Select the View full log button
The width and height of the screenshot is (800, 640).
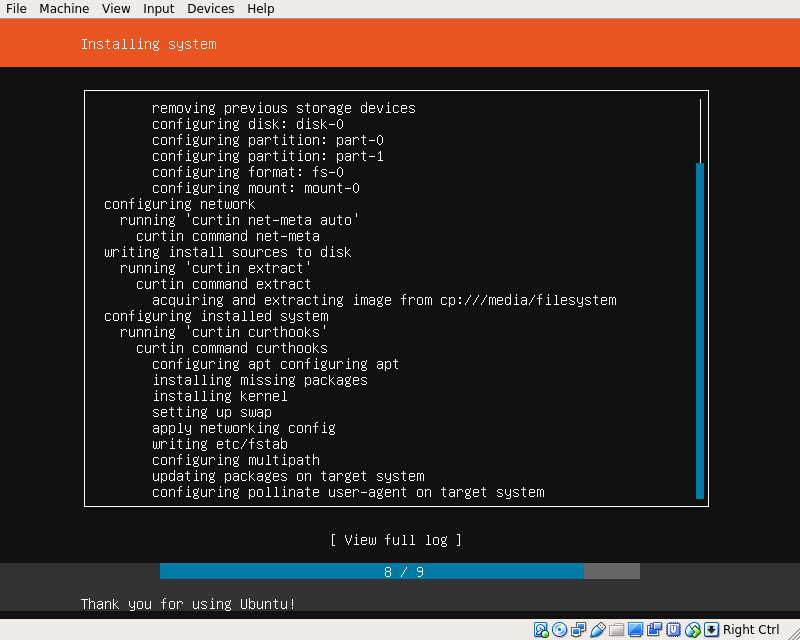[x=396, y=540]
